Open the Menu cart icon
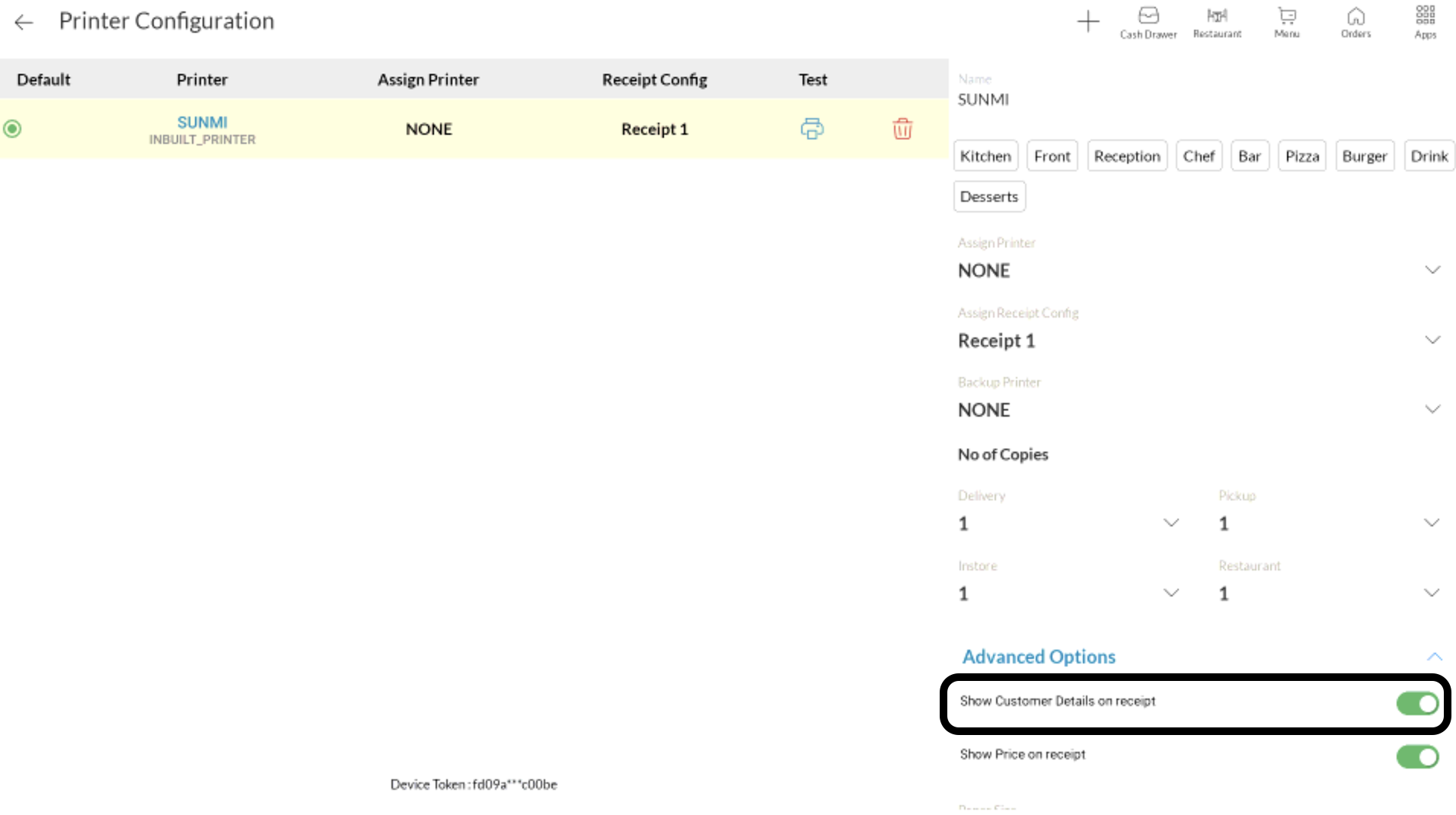Screen dimensions: 1456x815 click(1286, 23)
